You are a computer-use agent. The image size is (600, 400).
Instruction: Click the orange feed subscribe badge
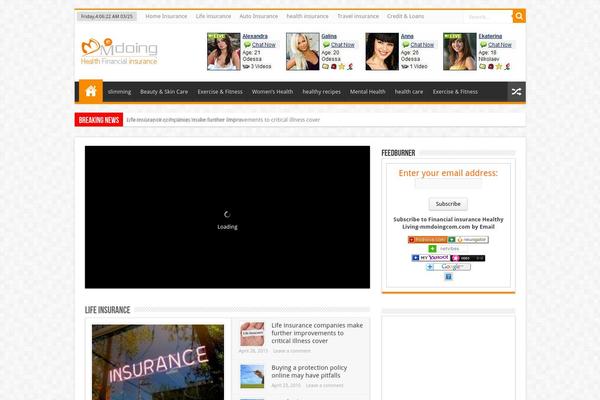tap(428, 240)
